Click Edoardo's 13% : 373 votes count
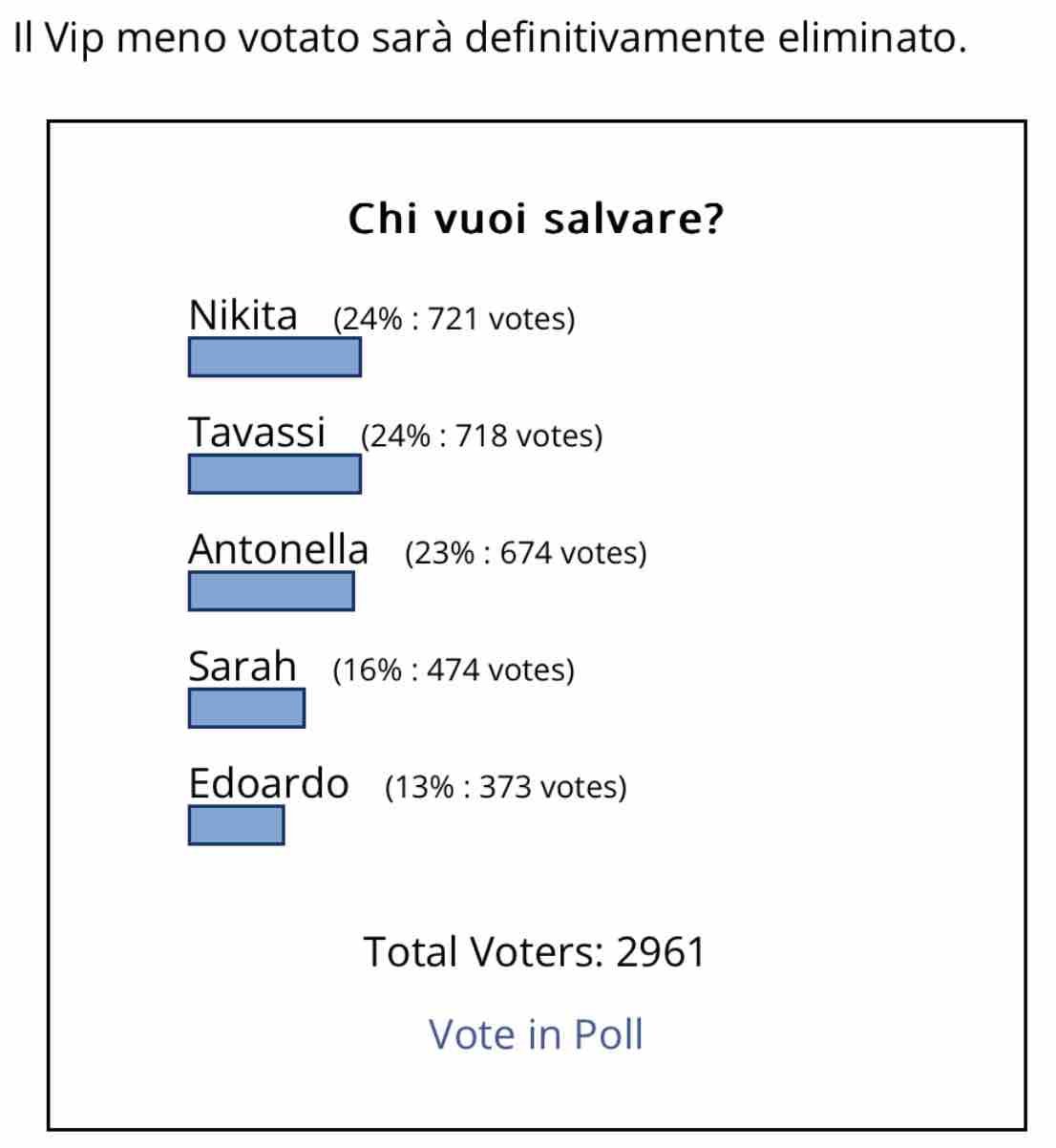 click(x=506, y=788)
